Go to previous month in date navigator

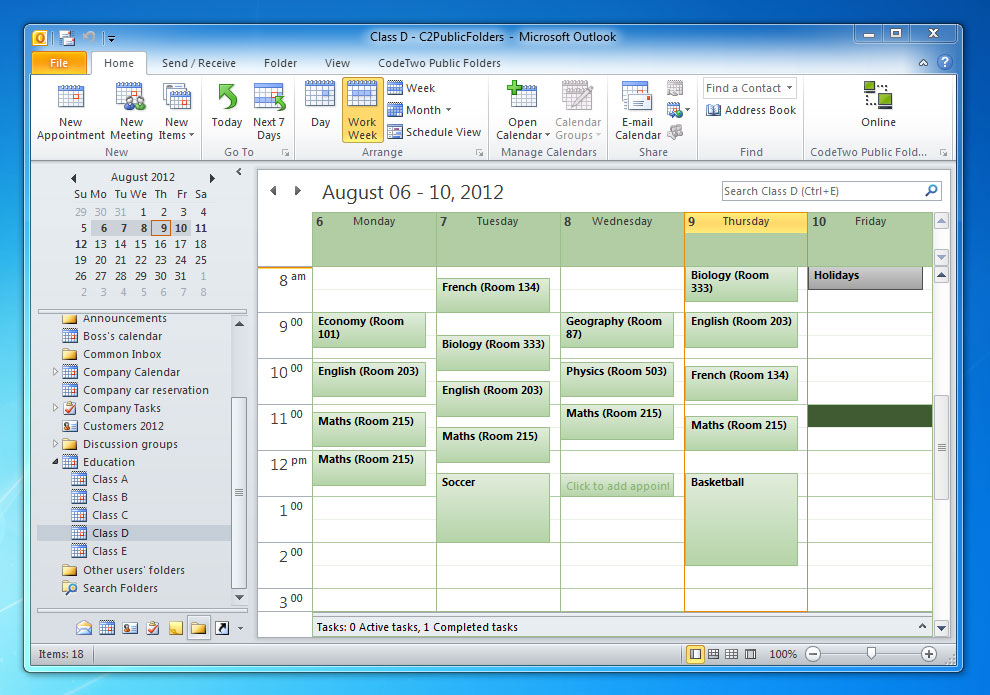click(73, 178)
